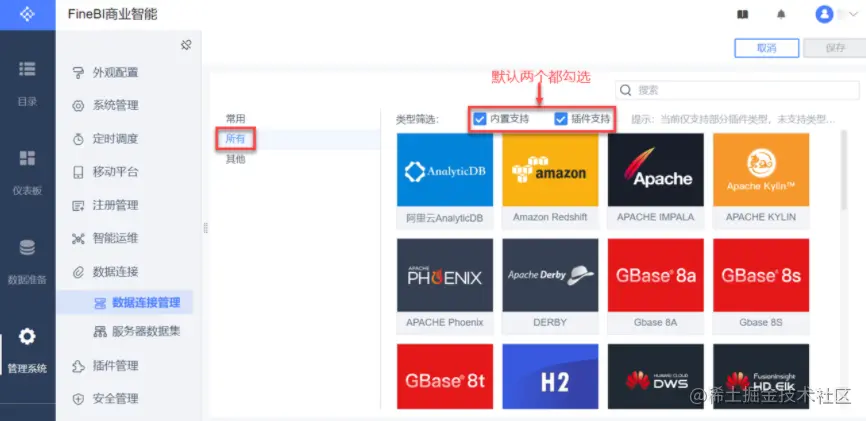Screen dimensions: 866x421
Task: Select the APACHE Phoenix data source
Action: pyautogui.click(x=445, y=286)
